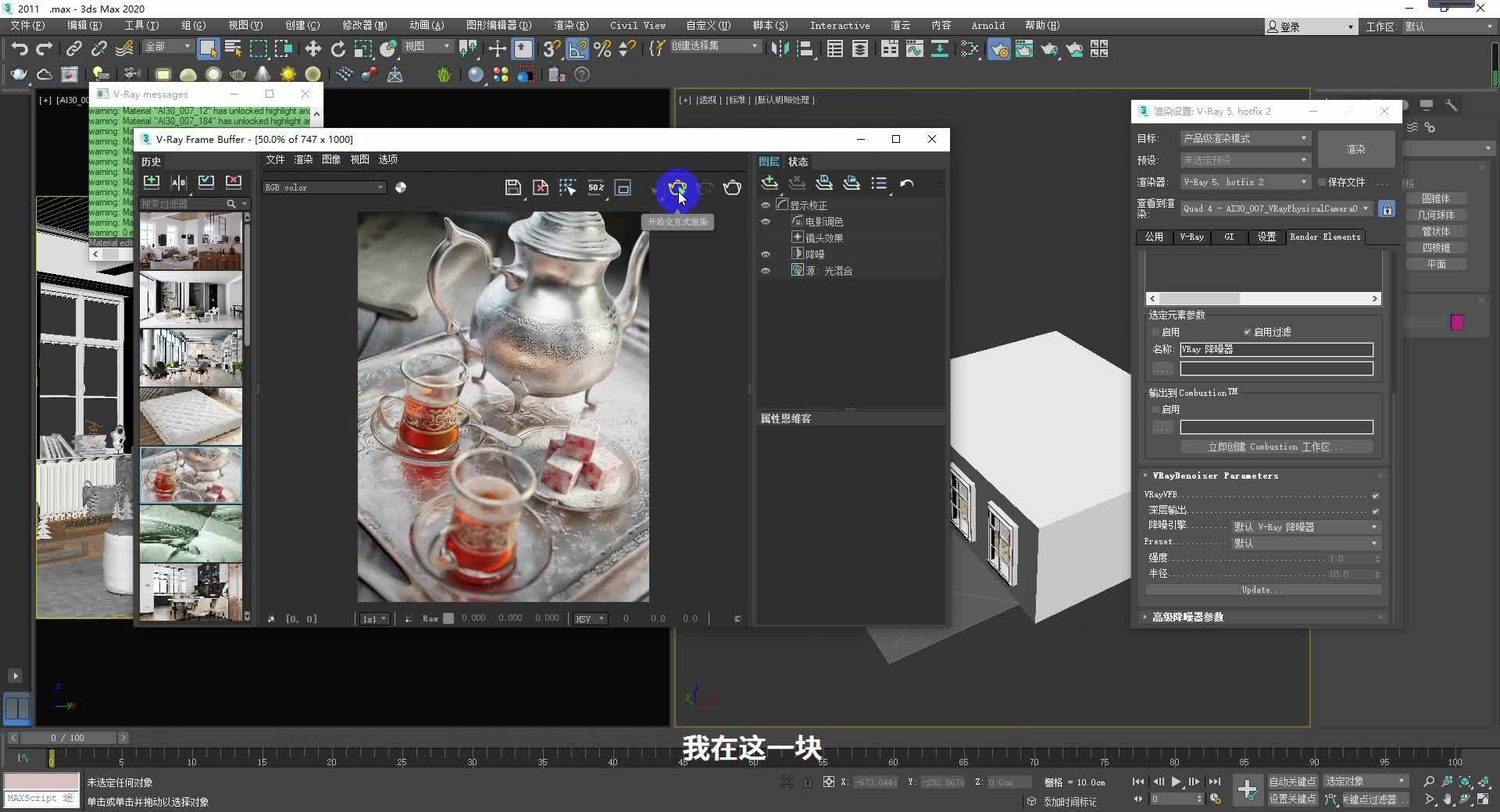This screenshot has width=1500, height=812.
Task: Click the 渲染 button in render settings
Action: point(1355,148)
